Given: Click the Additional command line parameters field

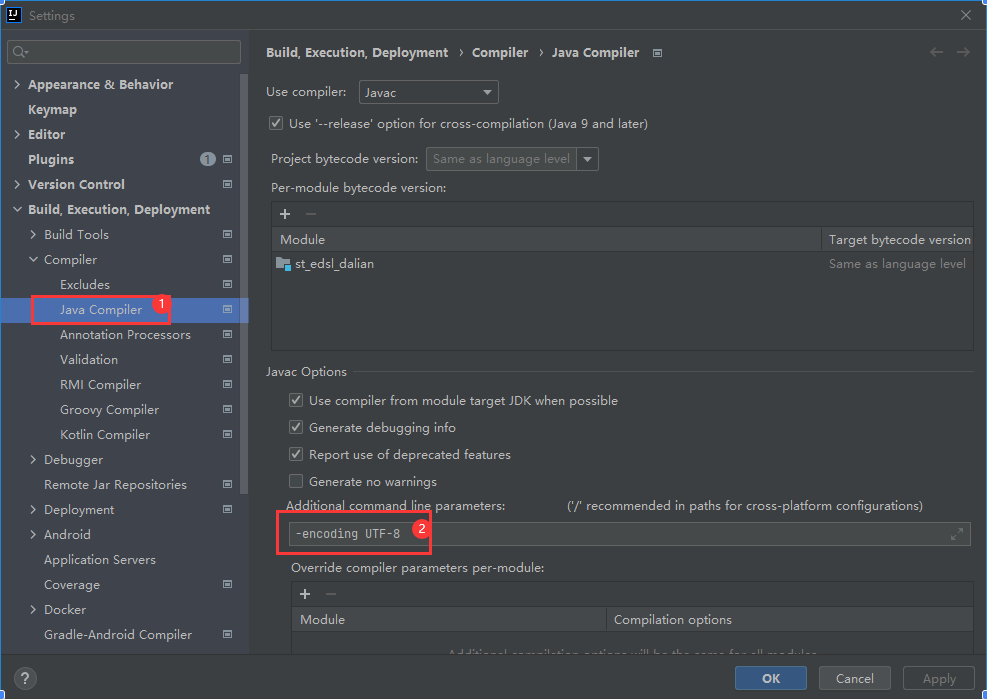Looking at the screenshot, I should click(629, 534).
